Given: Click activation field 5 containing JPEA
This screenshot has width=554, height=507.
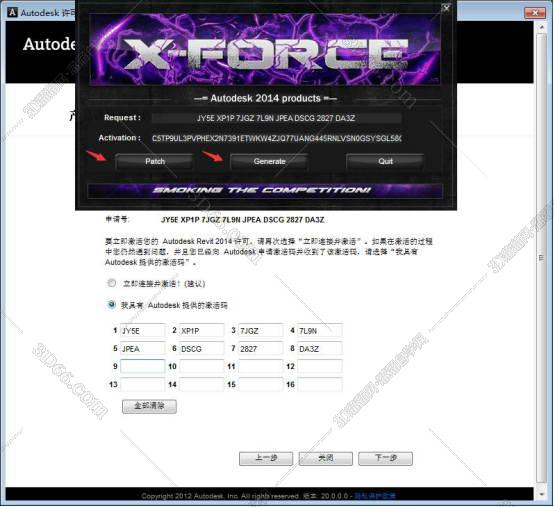Looking at the screenshot, I should click(143, 349).
